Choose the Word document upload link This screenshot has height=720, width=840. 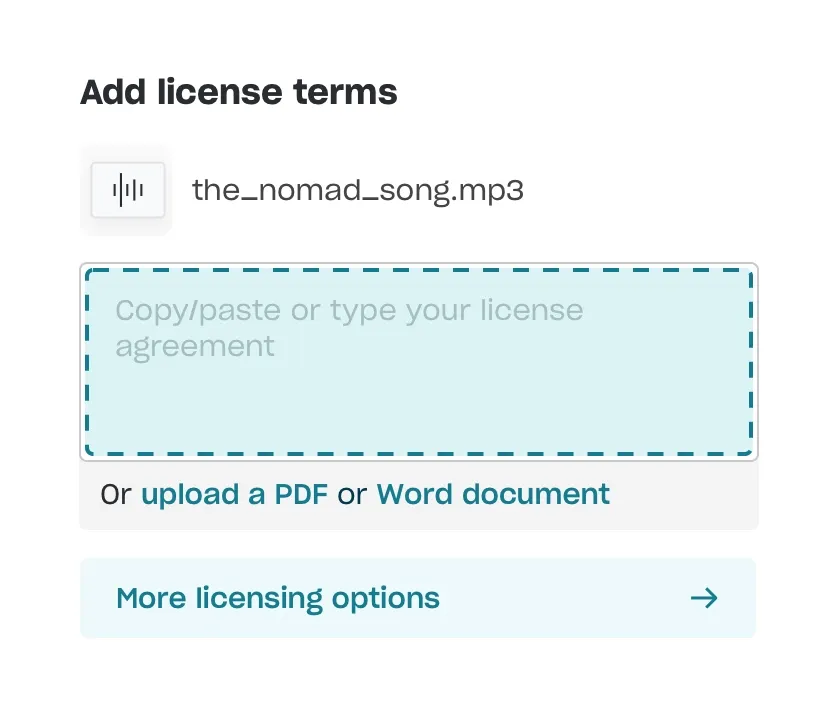(493, 494)
